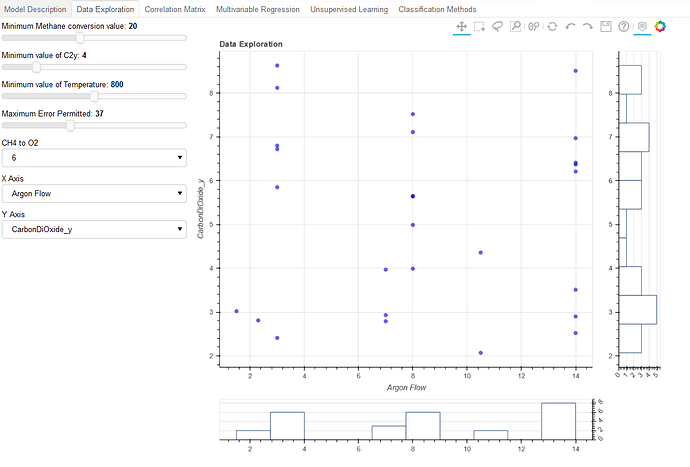Go to the Multivariable Regression tab
This screenshot has height=467, width=690.
tap(257, 9)
